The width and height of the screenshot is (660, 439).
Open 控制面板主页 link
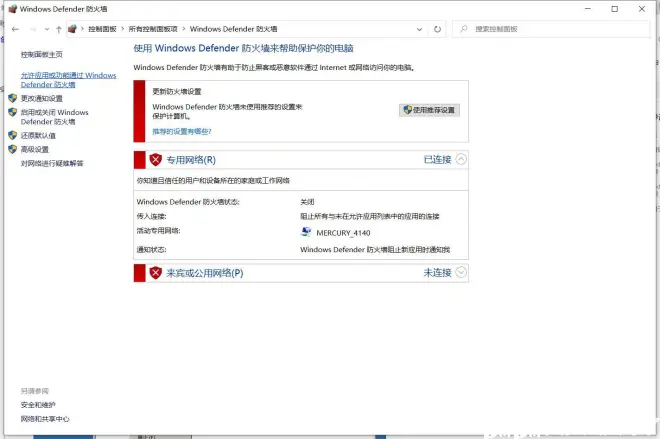tap(42, 54)
